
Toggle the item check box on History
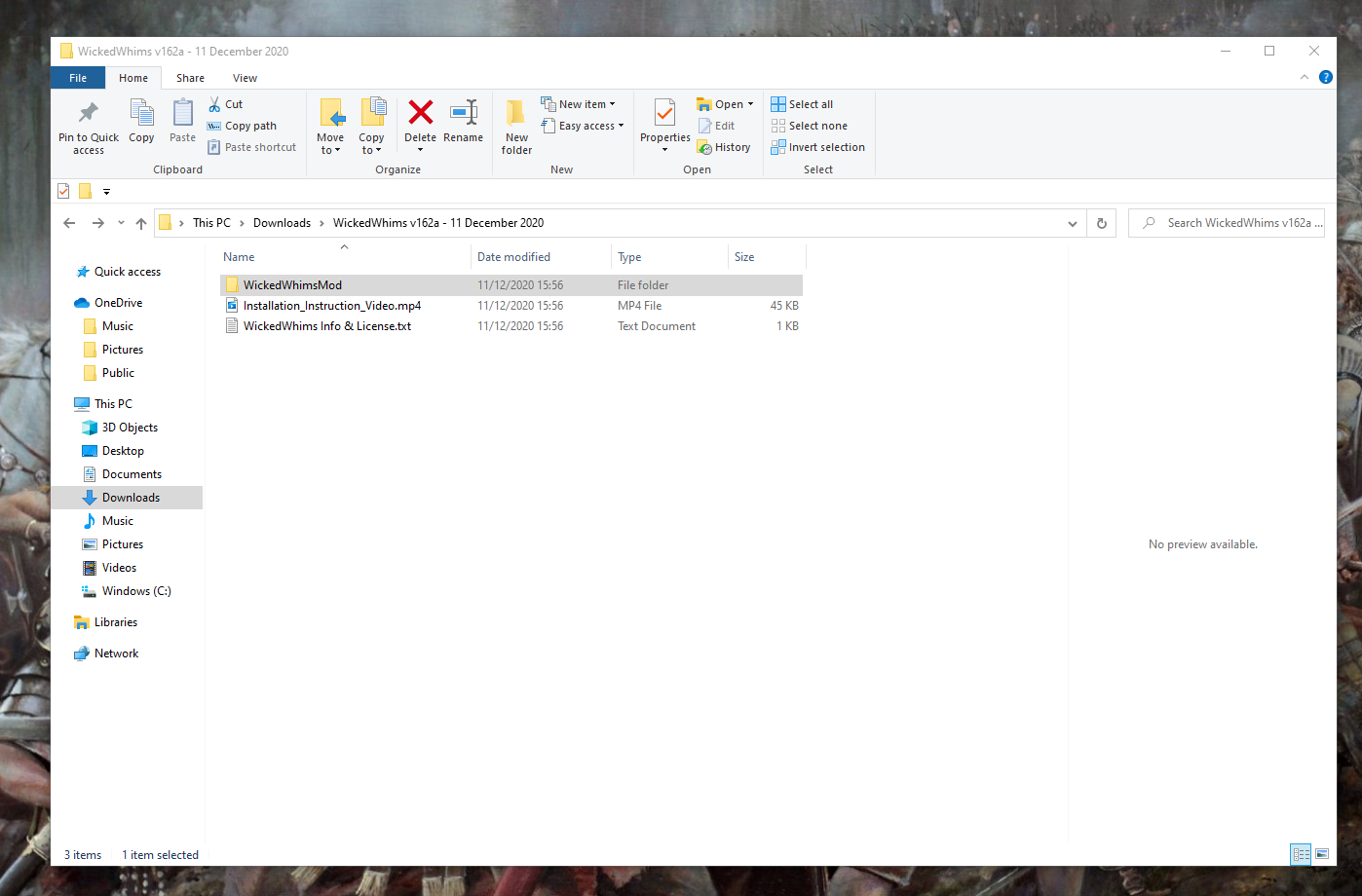tap(724, 146)
